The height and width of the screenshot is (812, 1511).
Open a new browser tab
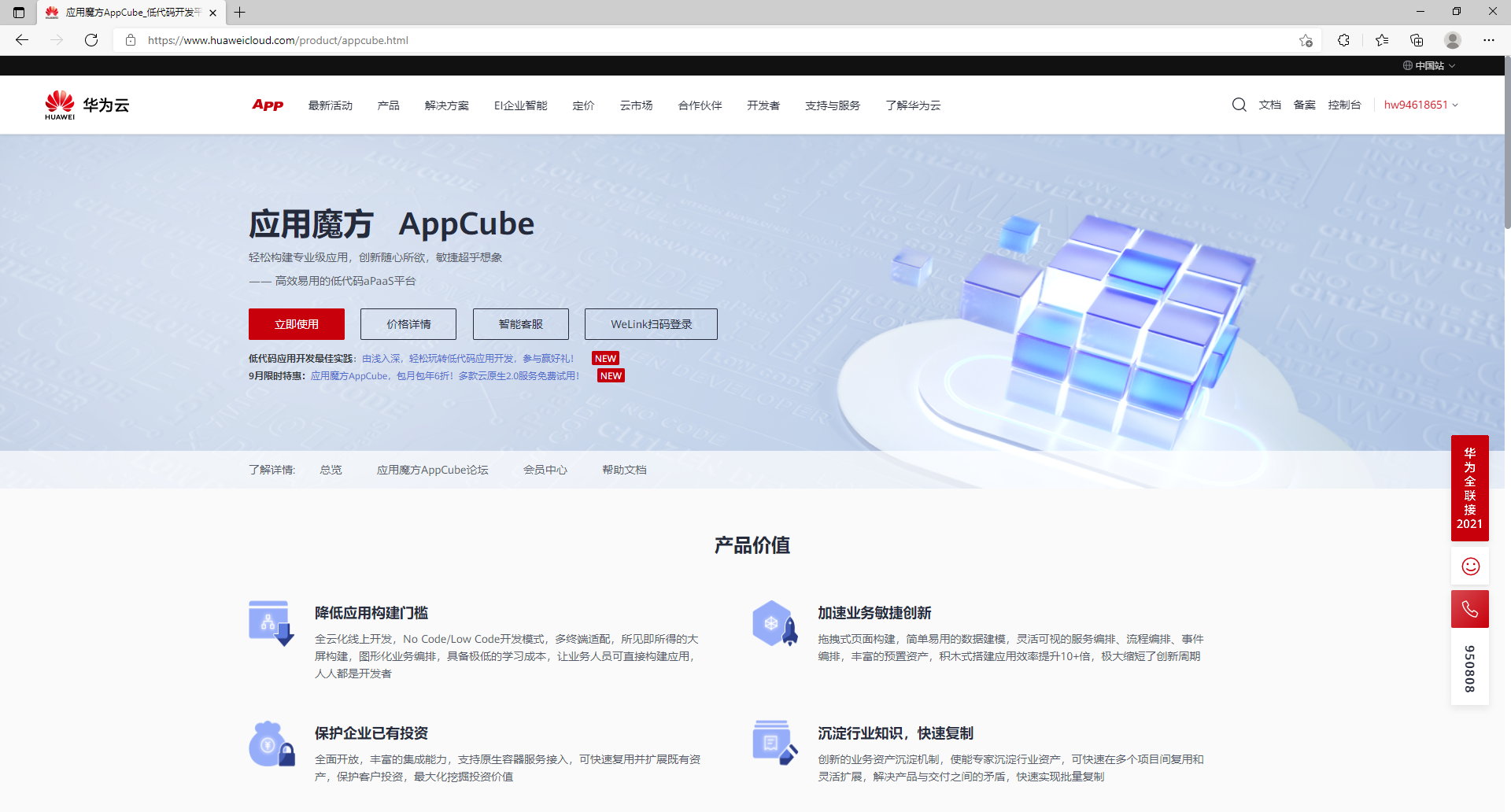(x=240, y=13)
